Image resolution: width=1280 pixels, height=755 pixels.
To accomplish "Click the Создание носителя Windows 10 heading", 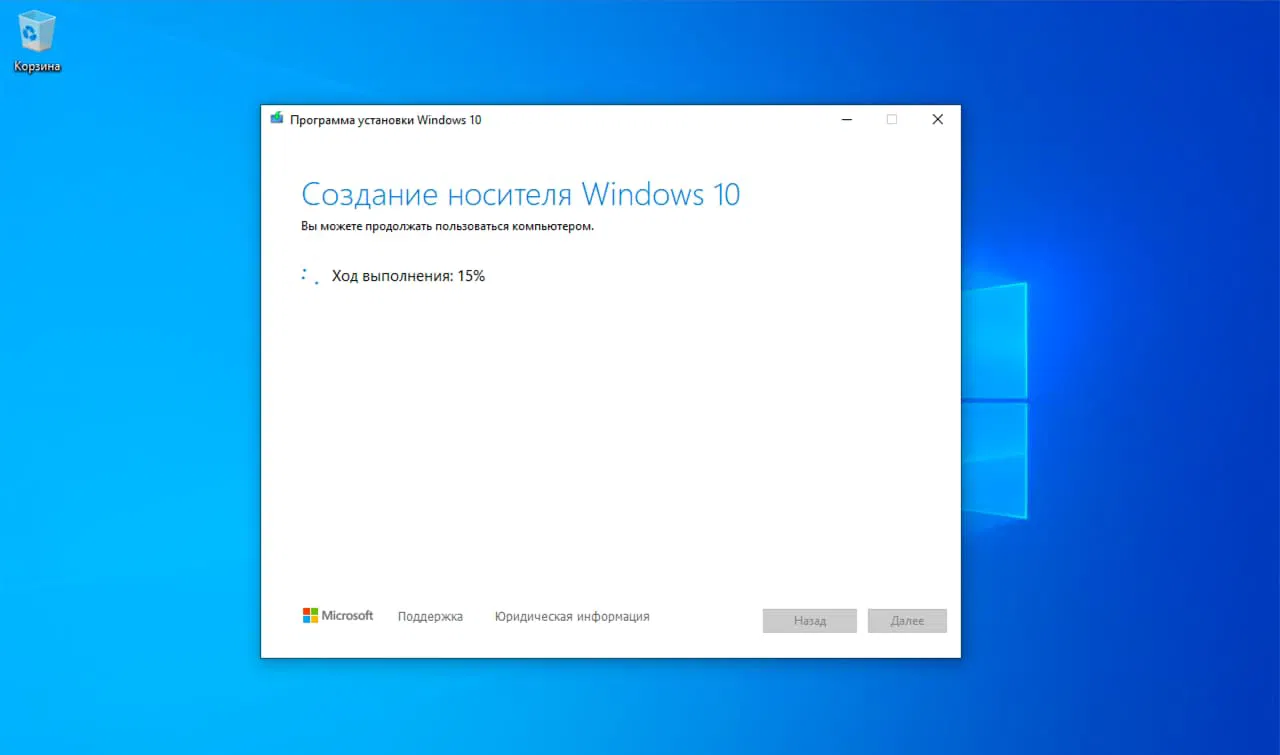I will click(x=520, y=194).
